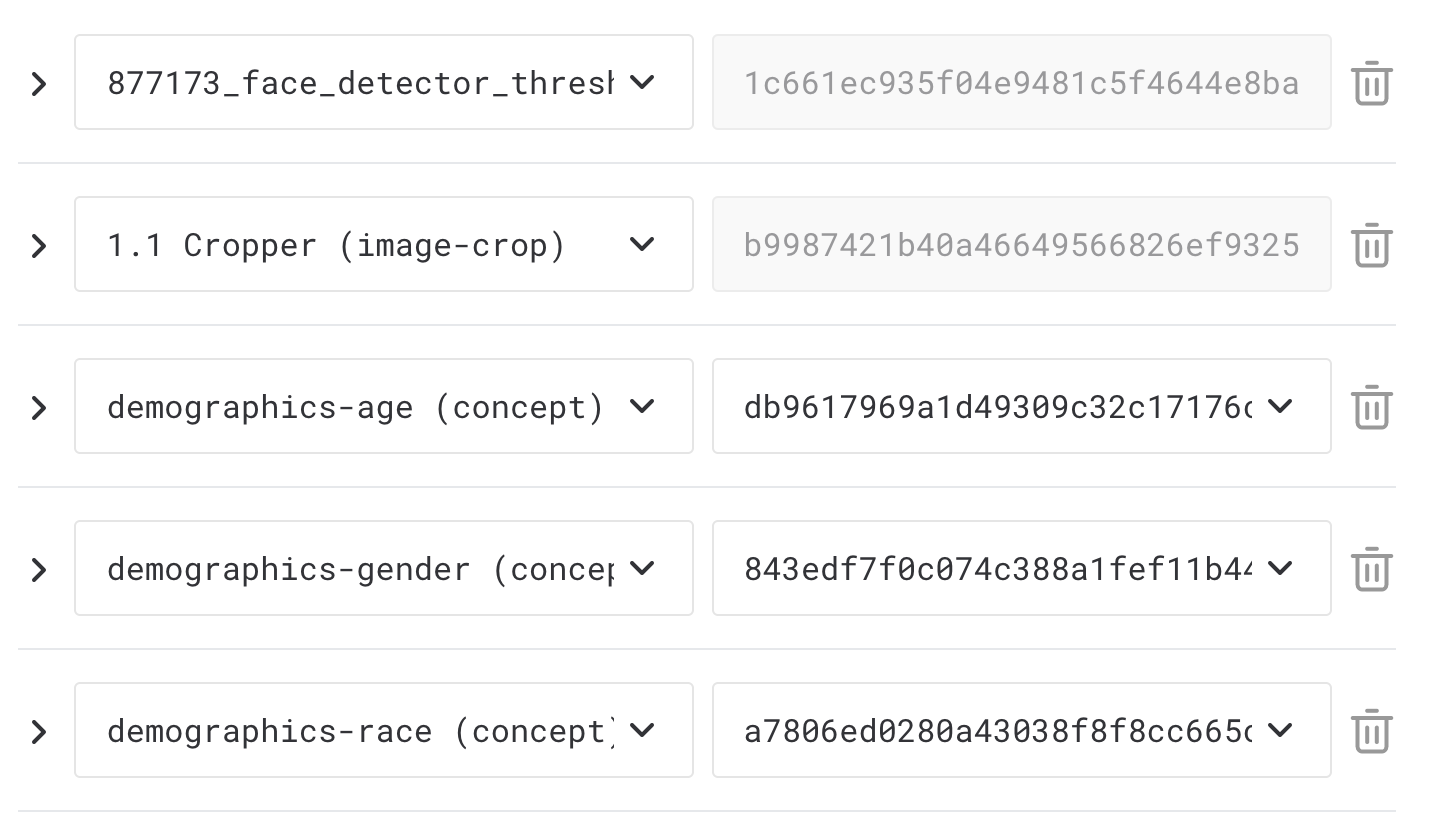Click the version field b9987421b40a4664

(x=1021, y=244)
